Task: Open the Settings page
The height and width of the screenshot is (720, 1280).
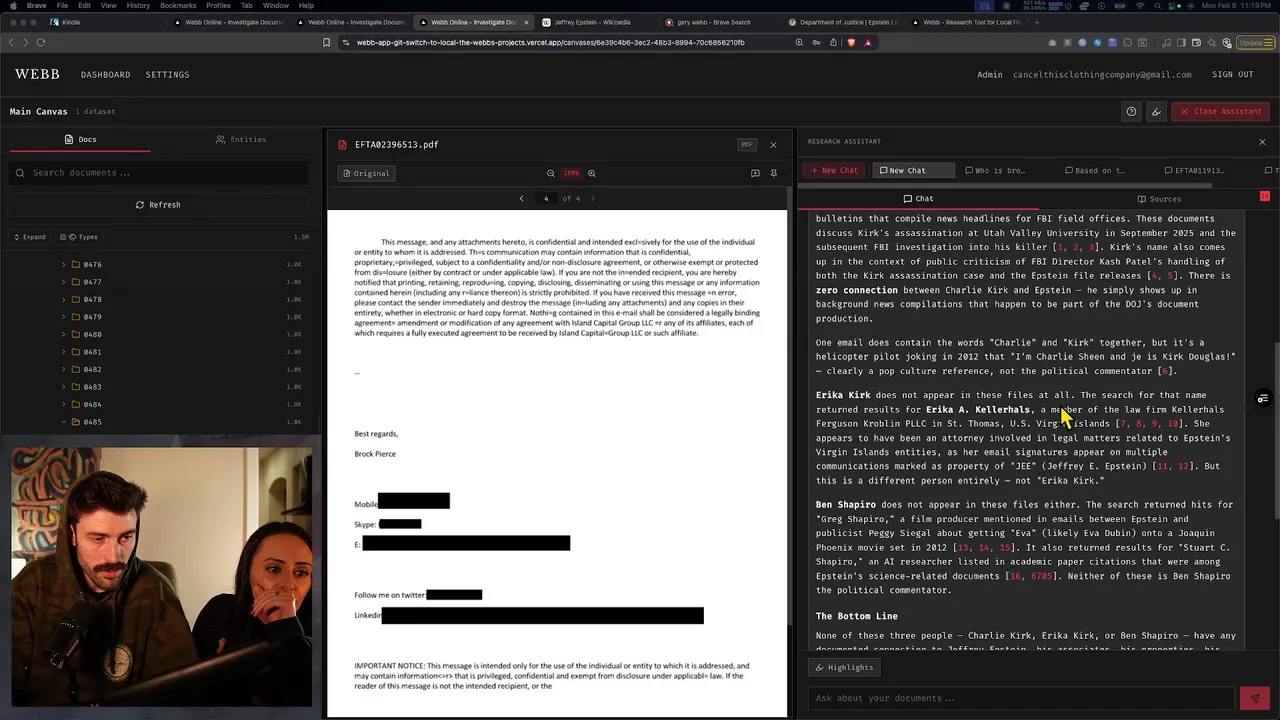Action: coord(167,75)
